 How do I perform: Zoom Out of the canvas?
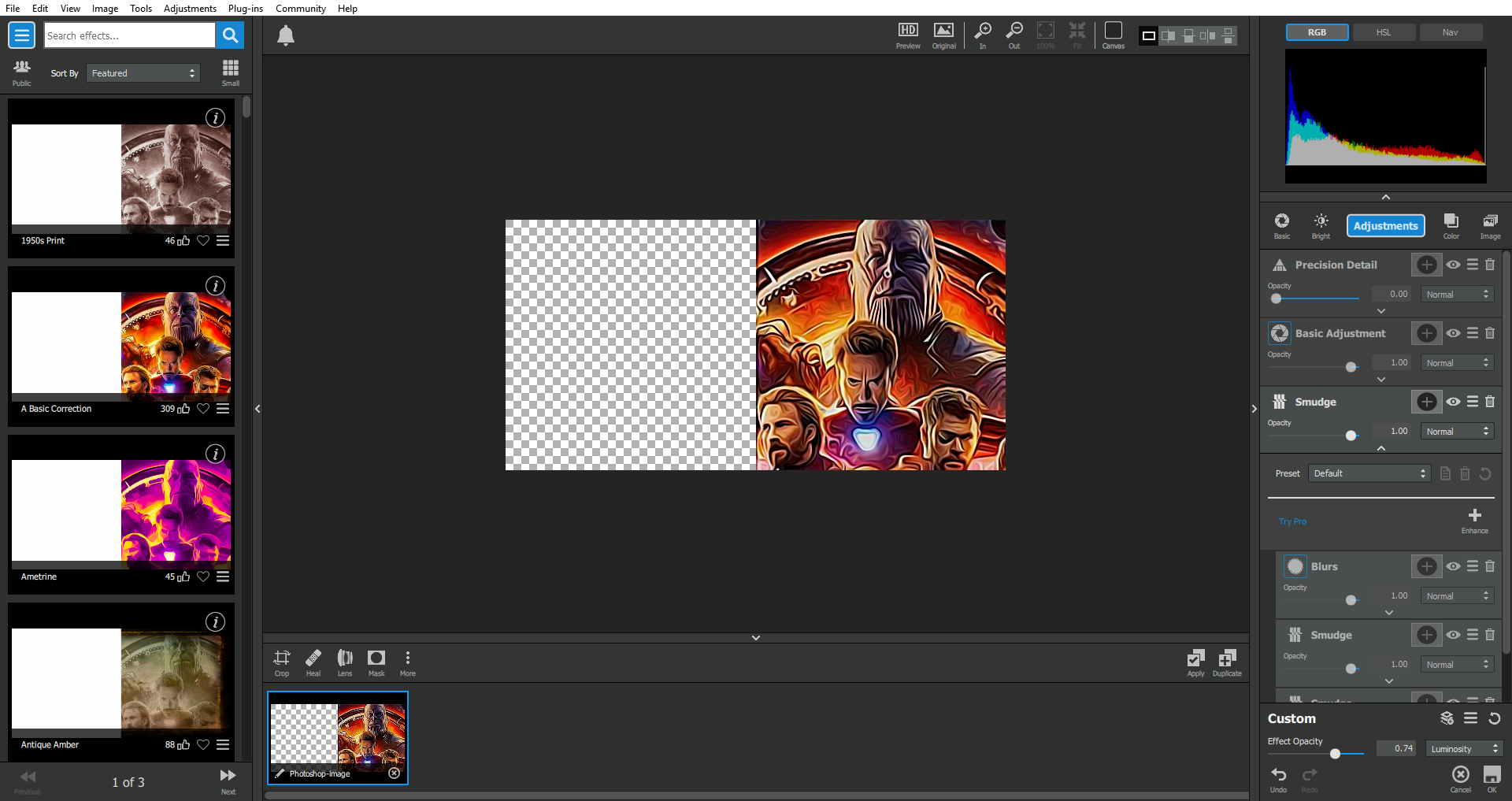pos(1014,35)
